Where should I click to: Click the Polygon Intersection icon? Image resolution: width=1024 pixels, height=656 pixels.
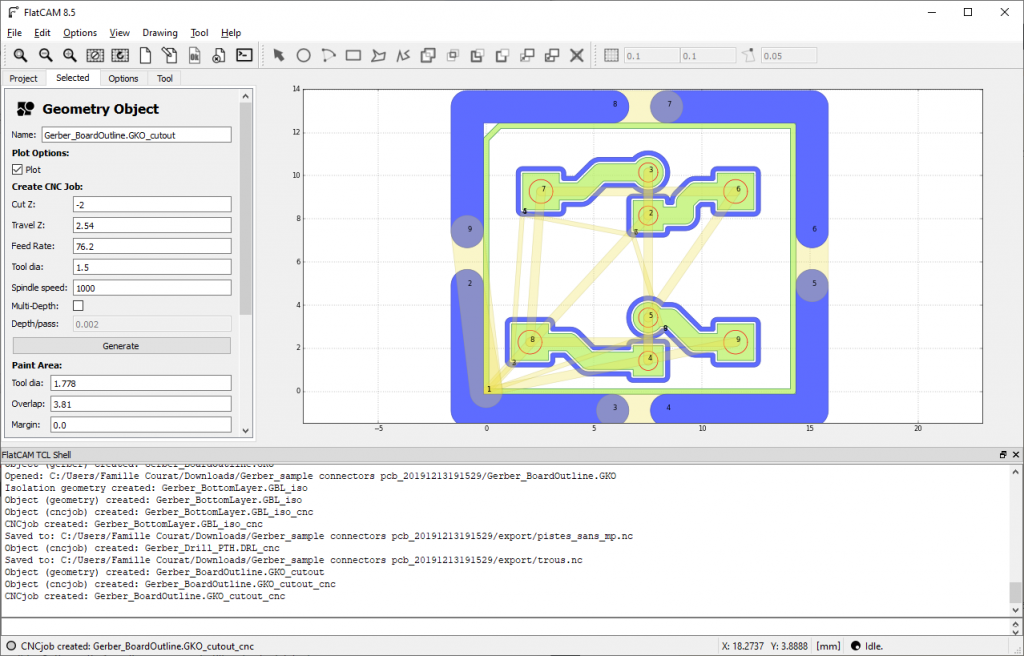pyautogui.click(x=453, y=56)
